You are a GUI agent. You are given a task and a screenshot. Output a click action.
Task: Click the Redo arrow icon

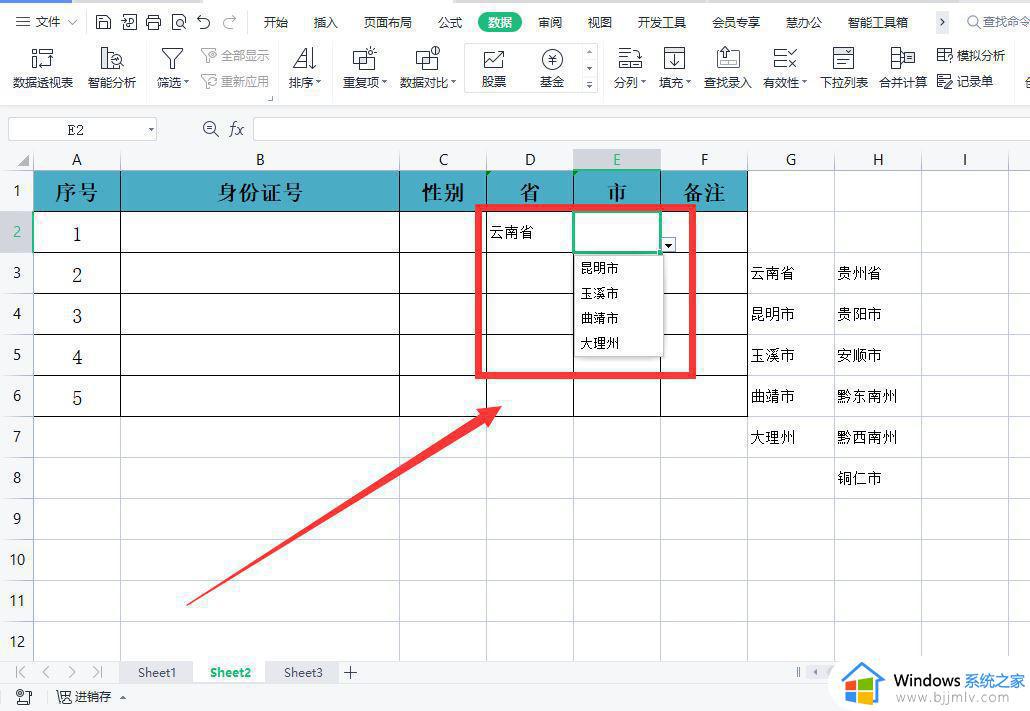[x=229, y=22]
